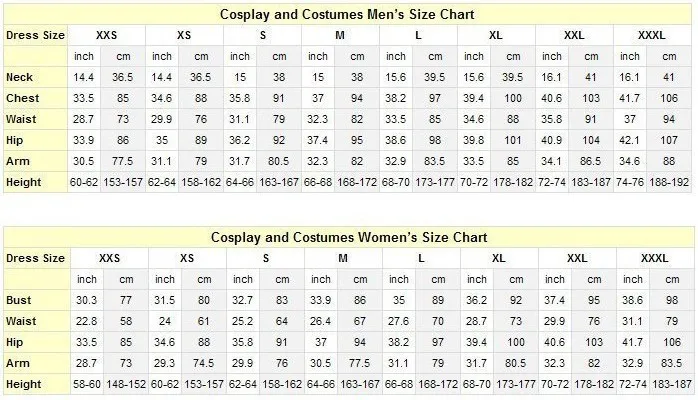
Task: Select the XXS header in men's chart
Action: [x=106, y=35]
